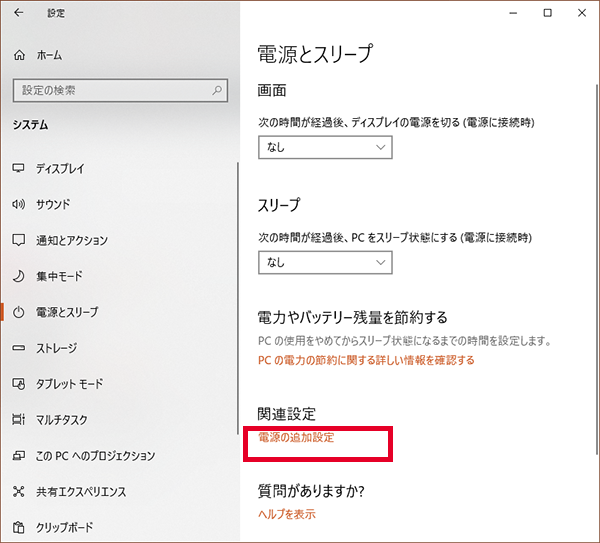Open ホーム settings page

pyautogui.click(x=49, y=55)
